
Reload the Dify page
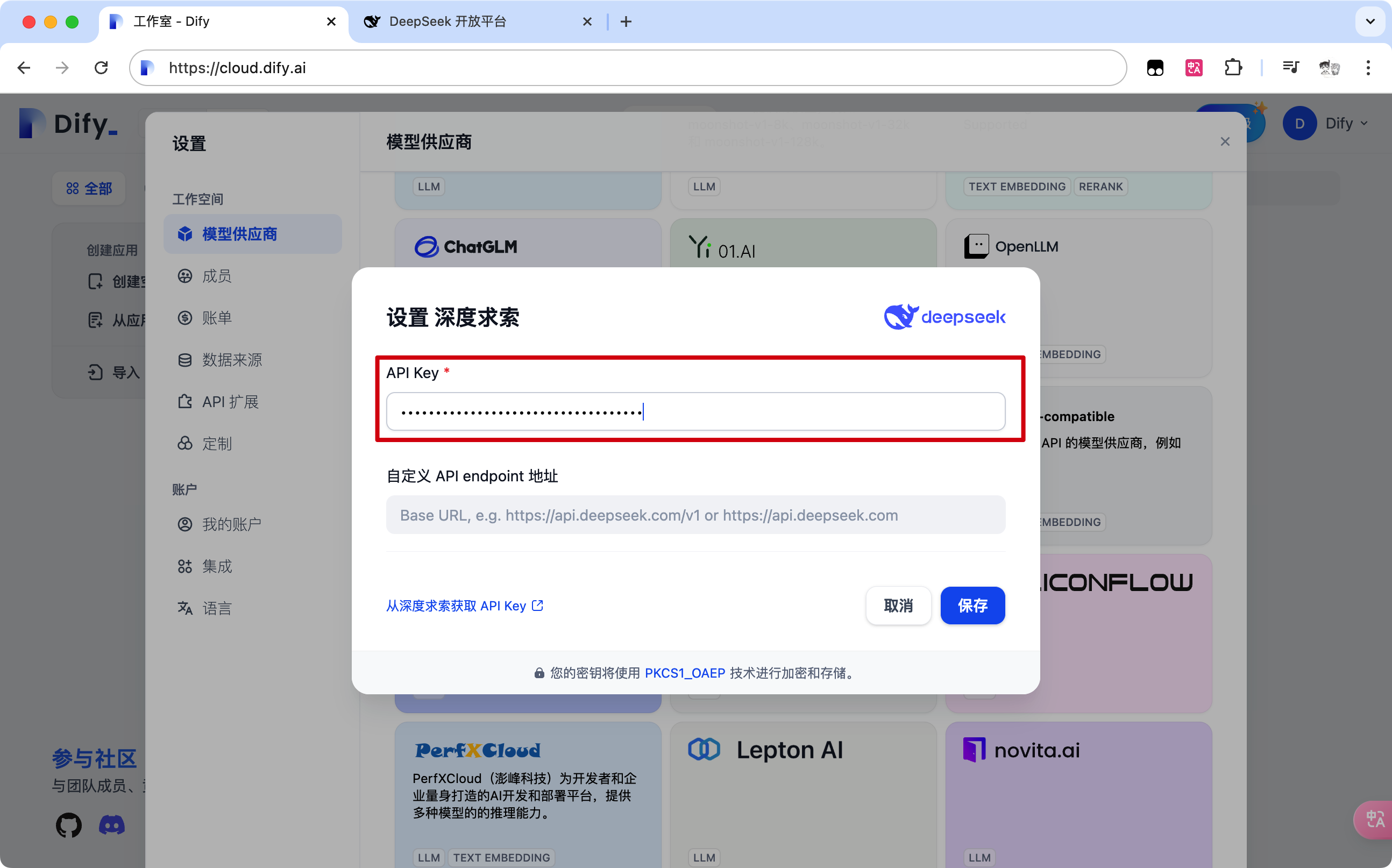click(x=101, y=68)
